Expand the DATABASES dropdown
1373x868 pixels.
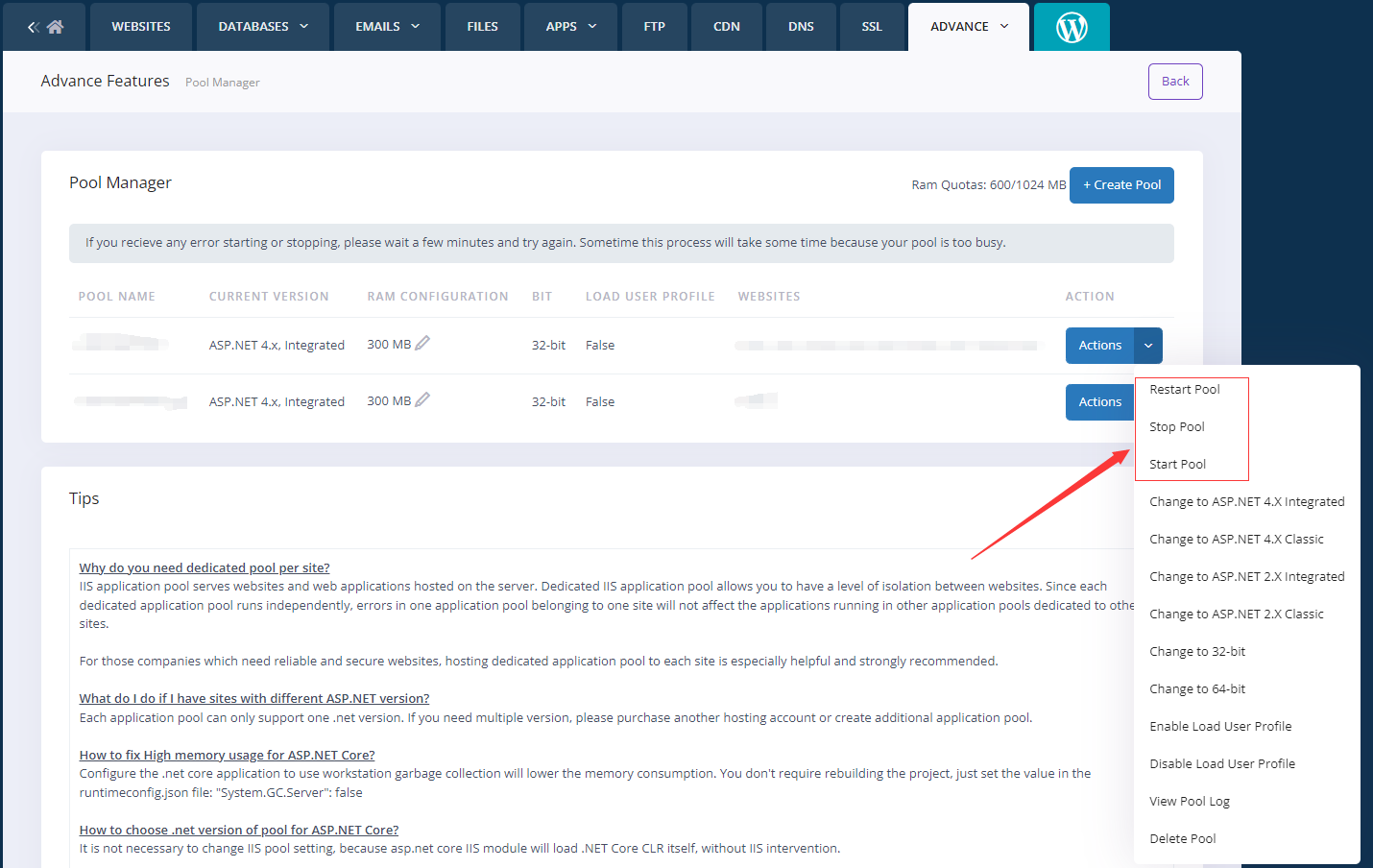click(261, 26)
